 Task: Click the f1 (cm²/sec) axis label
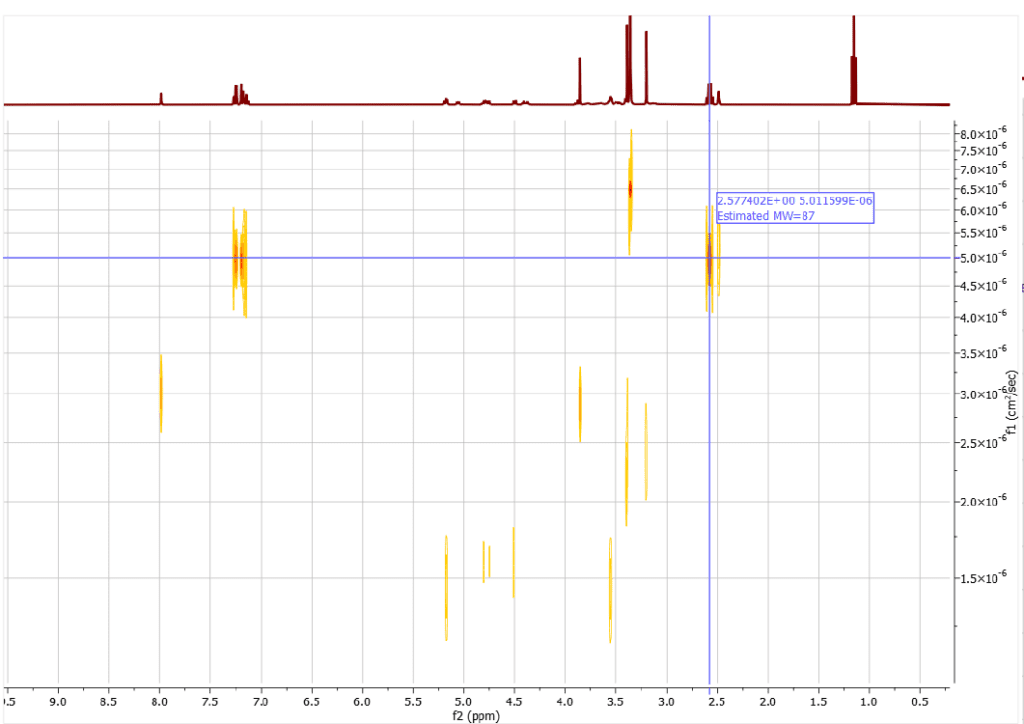click(1012, 403)
